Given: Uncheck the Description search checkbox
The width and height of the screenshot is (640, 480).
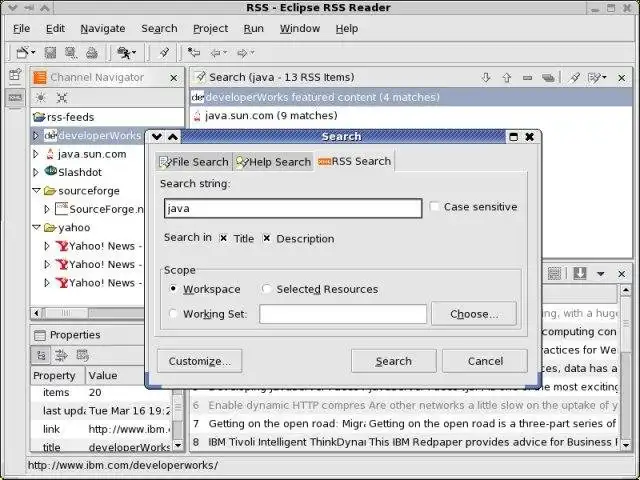Looking at the screenshot, I should (x=267, y=238).
